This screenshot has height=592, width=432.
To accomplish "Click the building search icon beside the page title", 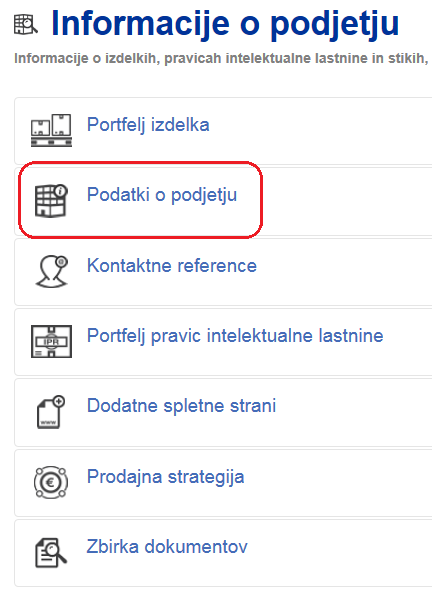I will coord(26,25).
